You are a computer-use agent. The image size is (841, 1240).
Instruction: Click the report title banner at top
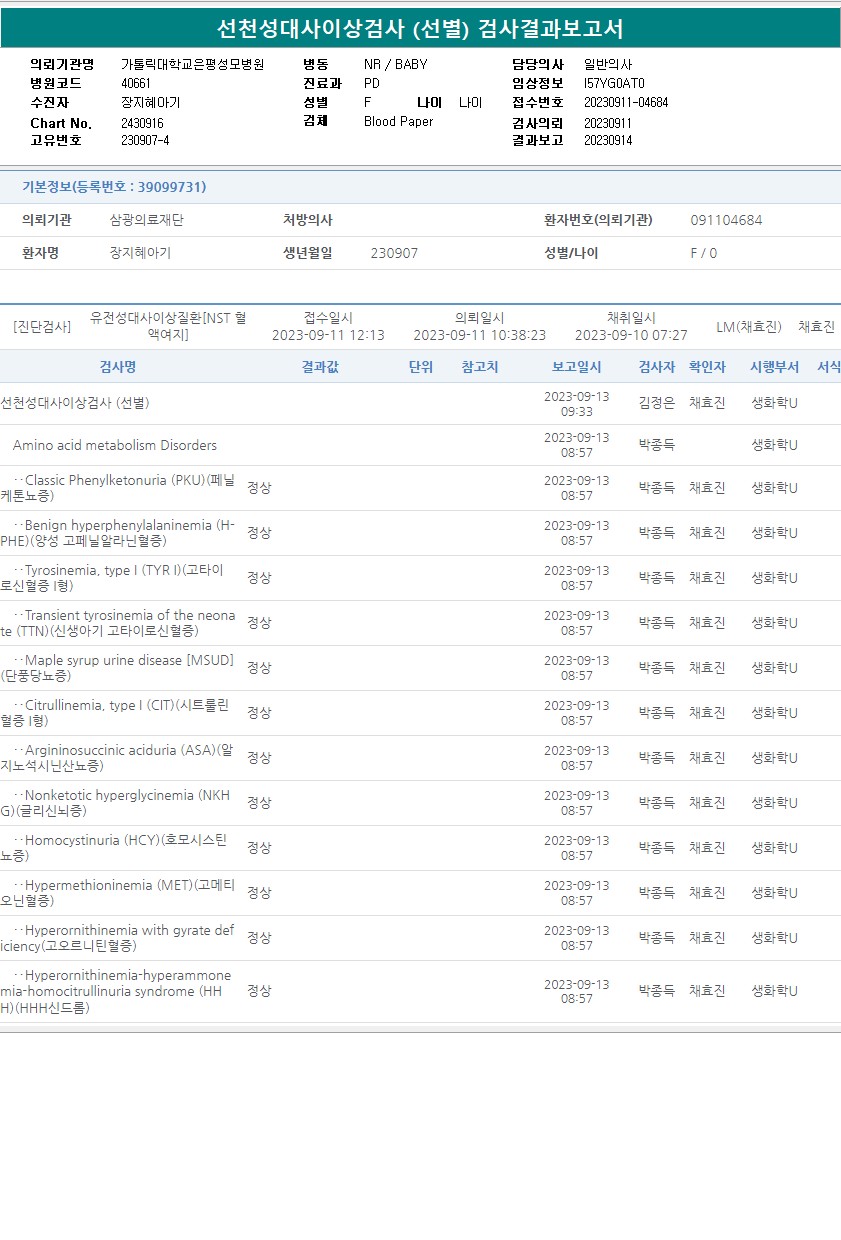point(420,28)
